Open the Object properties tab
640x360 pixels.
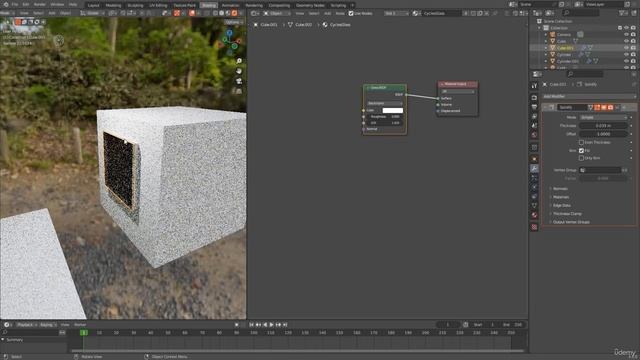(x=534, y=158)
